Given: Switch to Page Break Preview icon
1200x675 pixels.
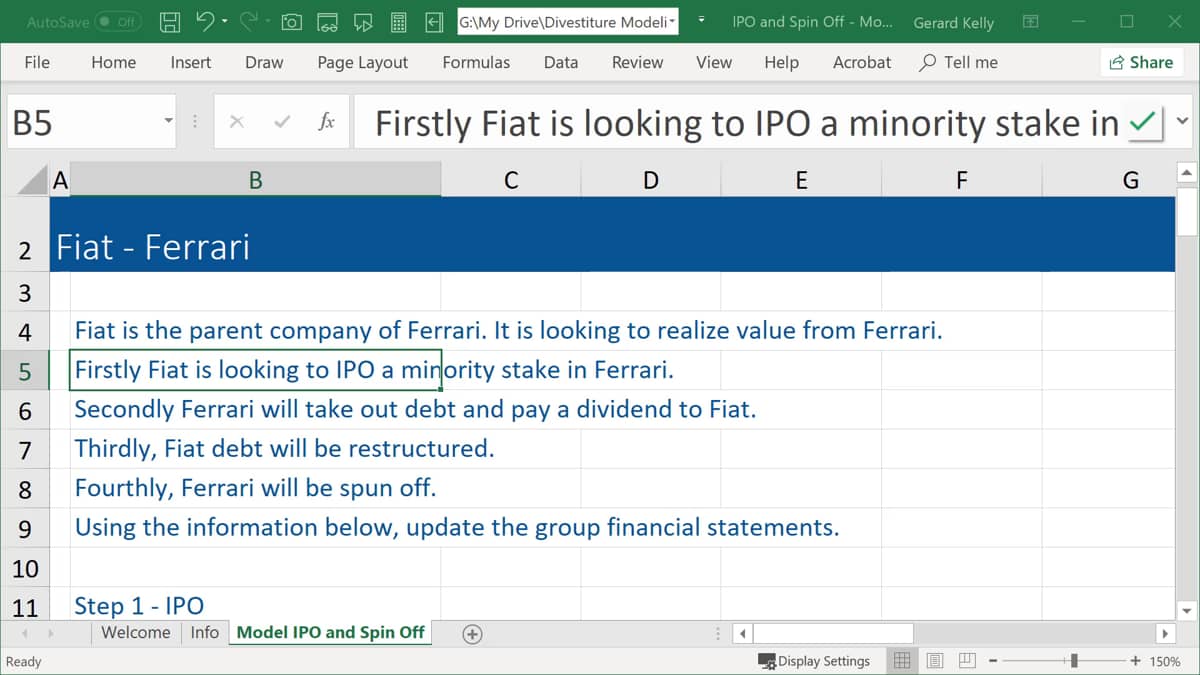Looking at the screenshot, I should point(967,661).
